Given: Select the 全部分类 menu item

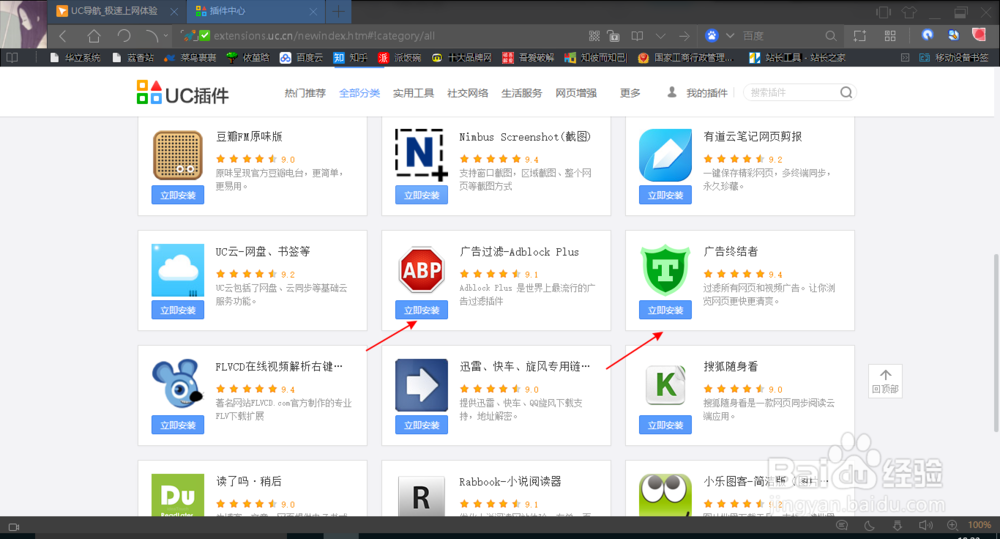Looking at the screenshot, I should point(359,93).
